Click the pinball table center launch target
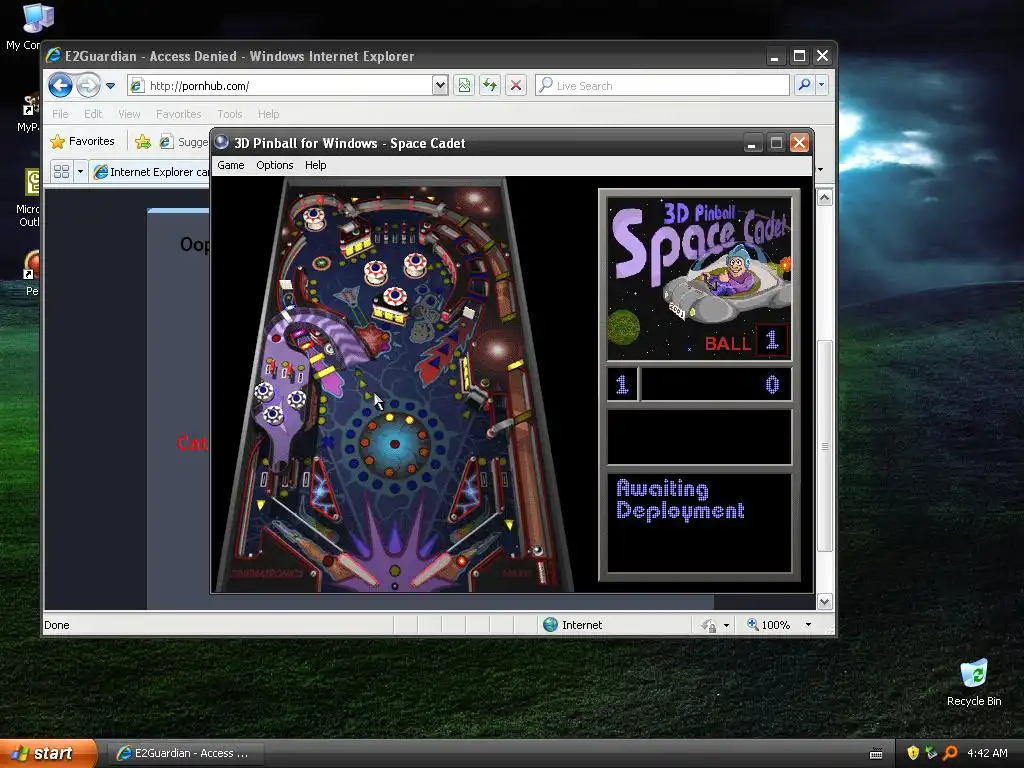 (x=394, y=444)
